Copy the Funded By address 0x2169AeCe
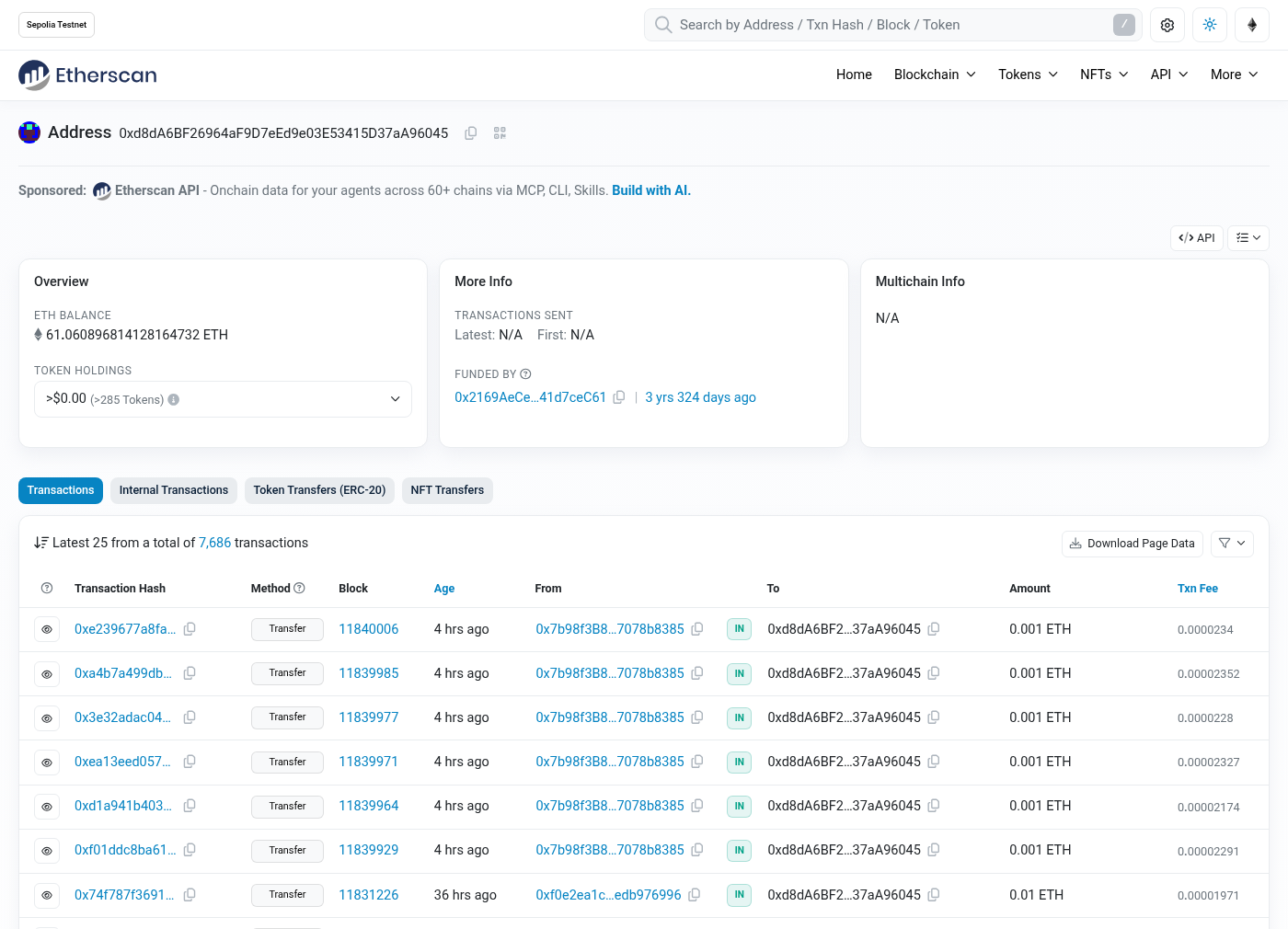 pos(619,397)
